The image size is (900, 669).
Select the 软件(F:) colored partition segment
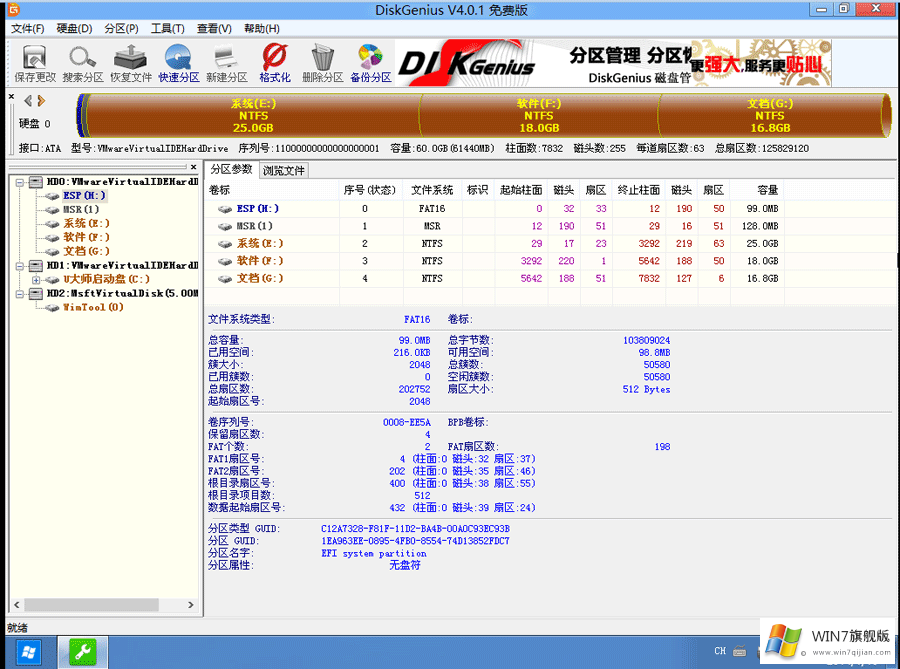[x=538, y=115]
